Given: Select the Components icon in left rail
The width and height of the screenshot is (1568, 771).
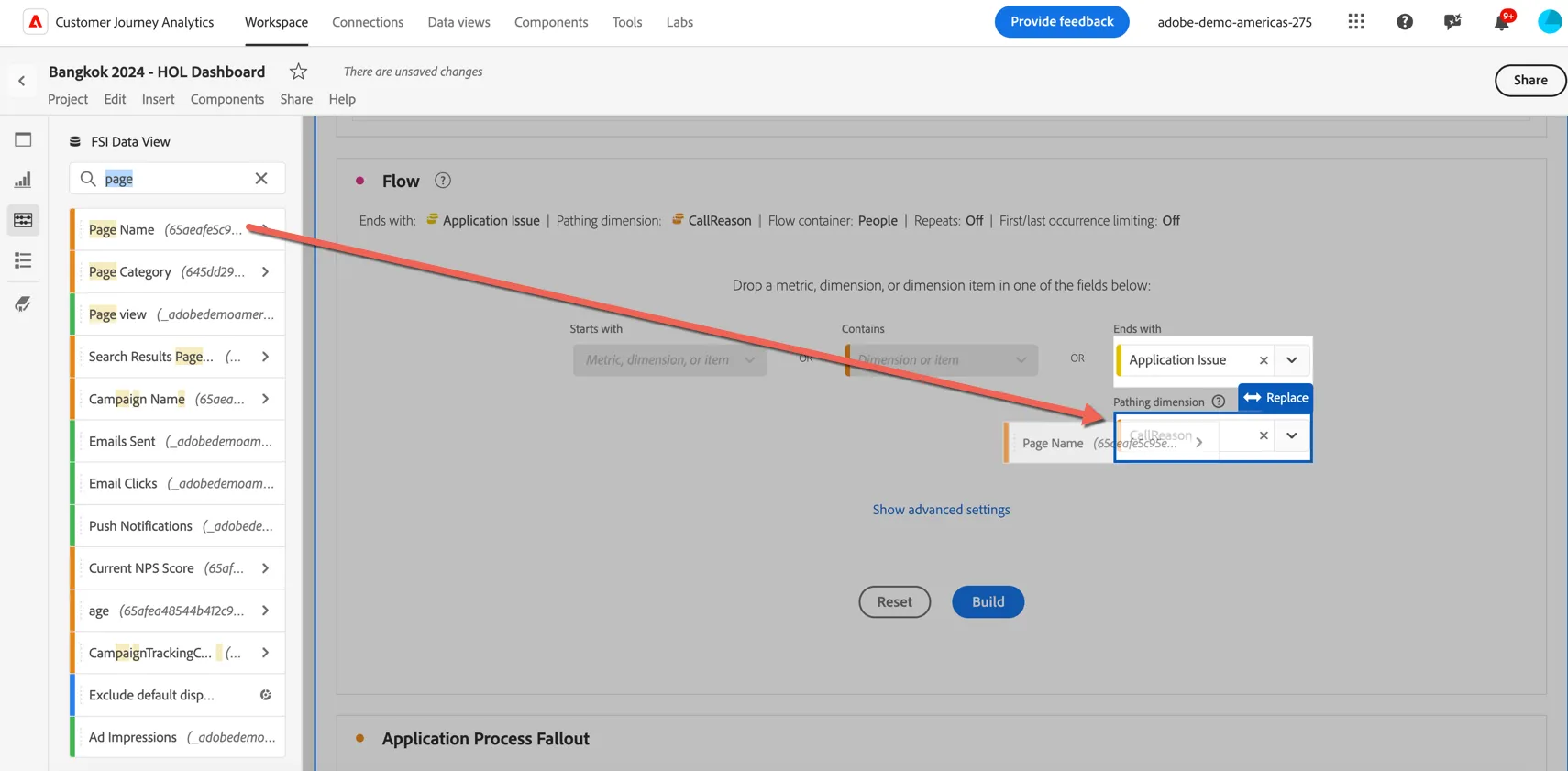Looking at the screenshot, I should point(23,220).
